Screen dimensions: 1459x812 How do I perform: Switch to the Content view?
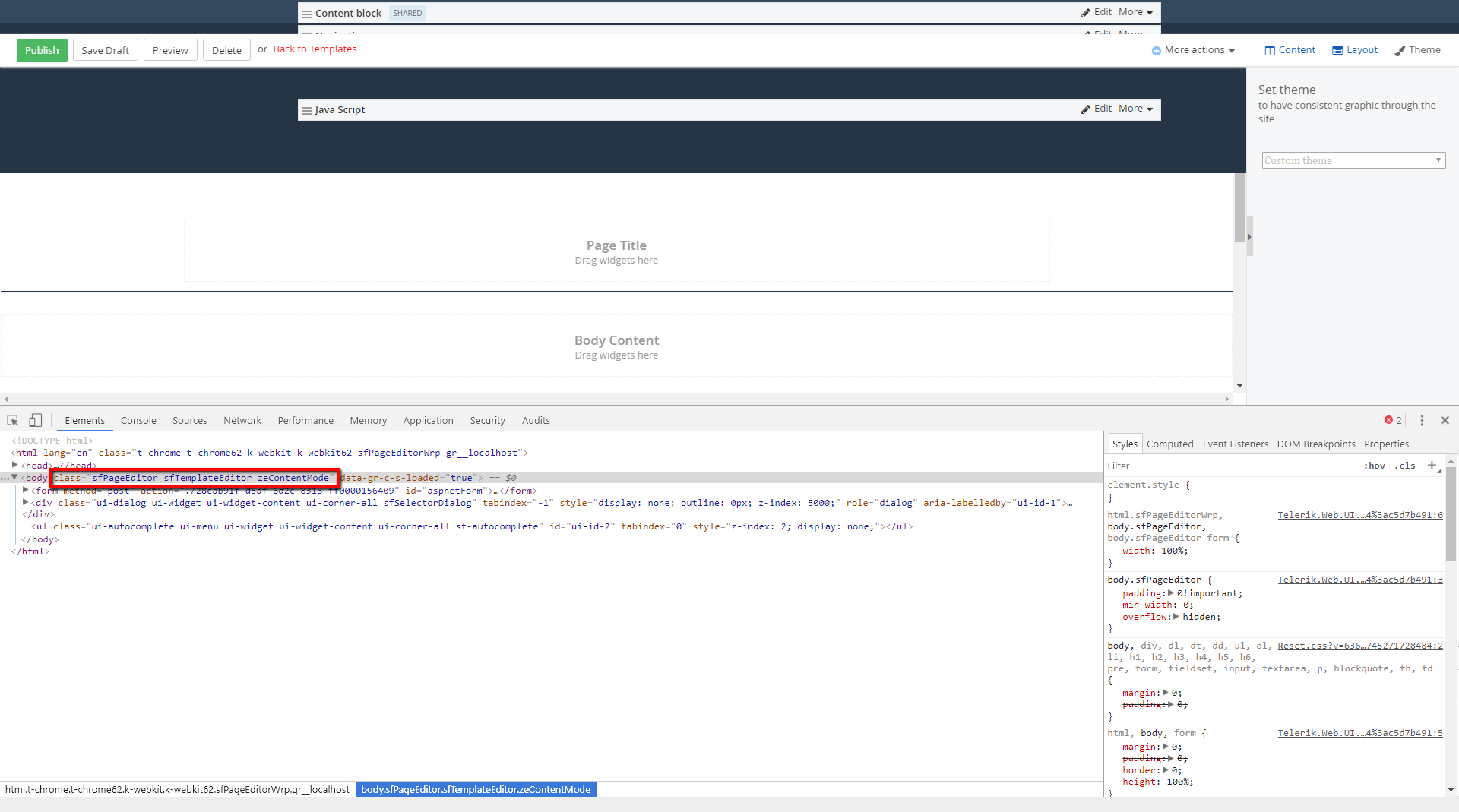click(x=1290, y=50)
